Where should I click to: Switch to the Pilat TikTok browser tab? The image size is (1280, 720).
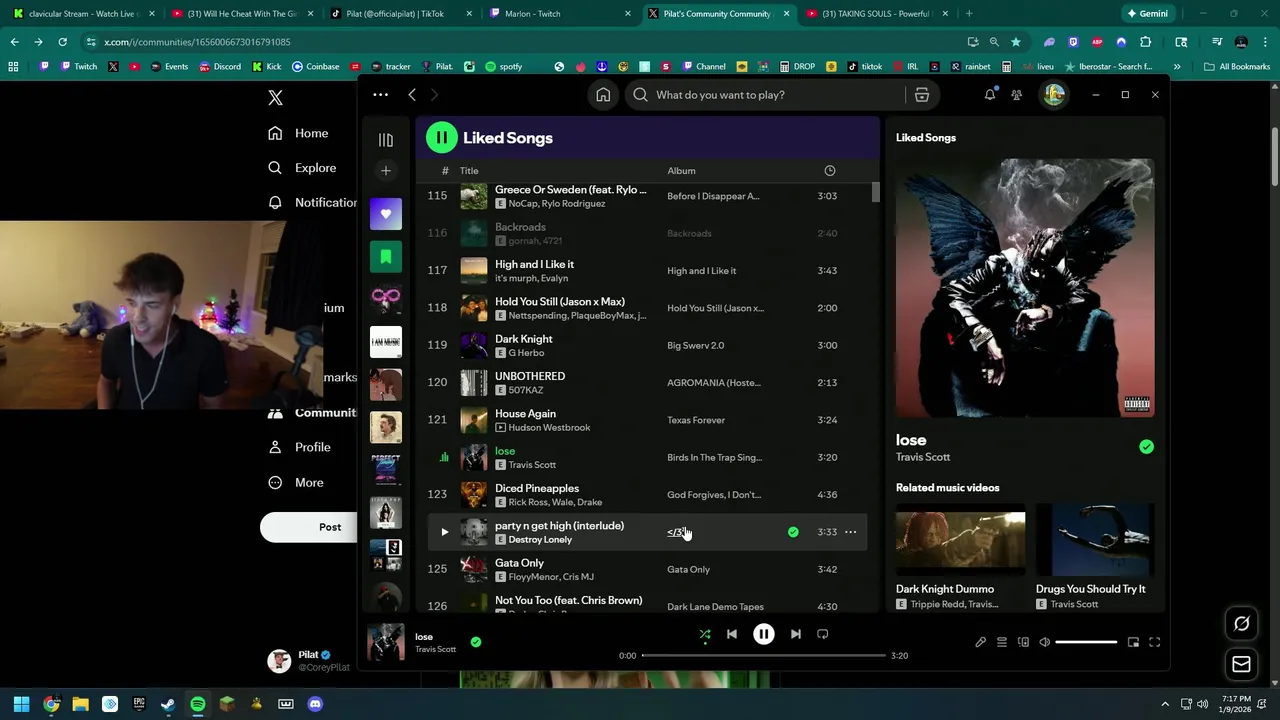402,14
